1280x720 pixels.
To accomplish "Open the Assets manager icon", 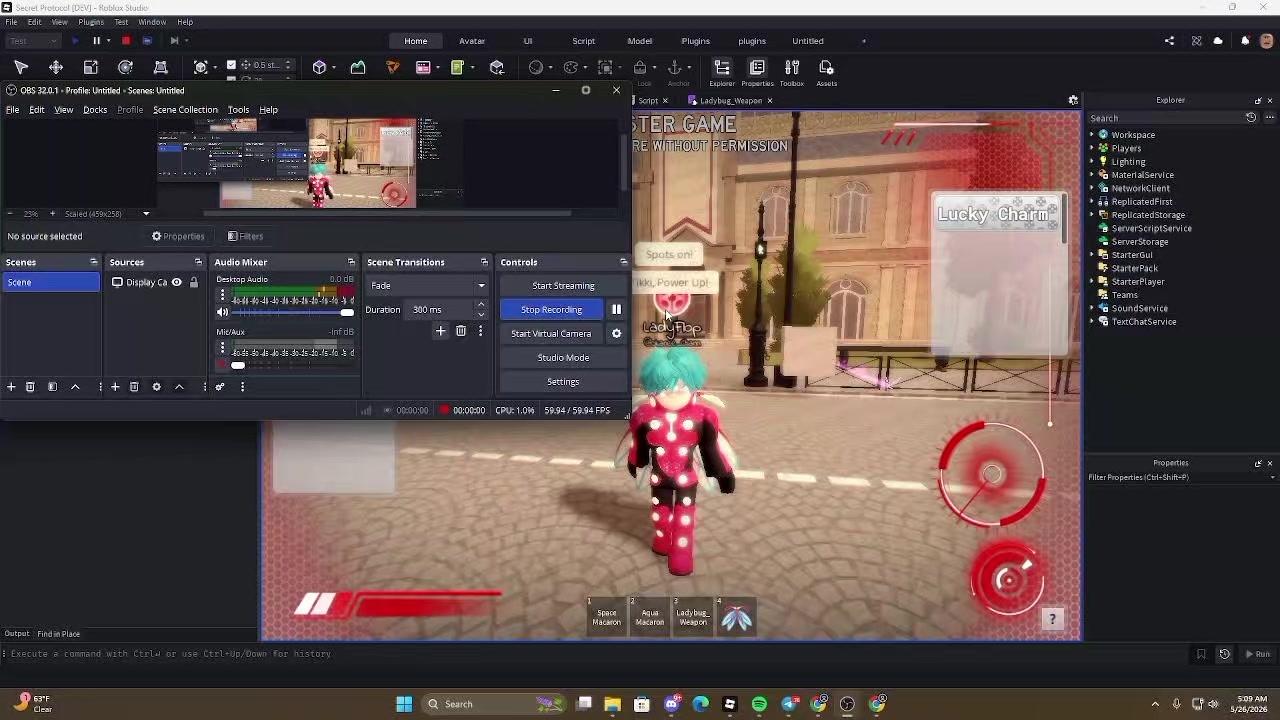I will [x=826, y=72].
